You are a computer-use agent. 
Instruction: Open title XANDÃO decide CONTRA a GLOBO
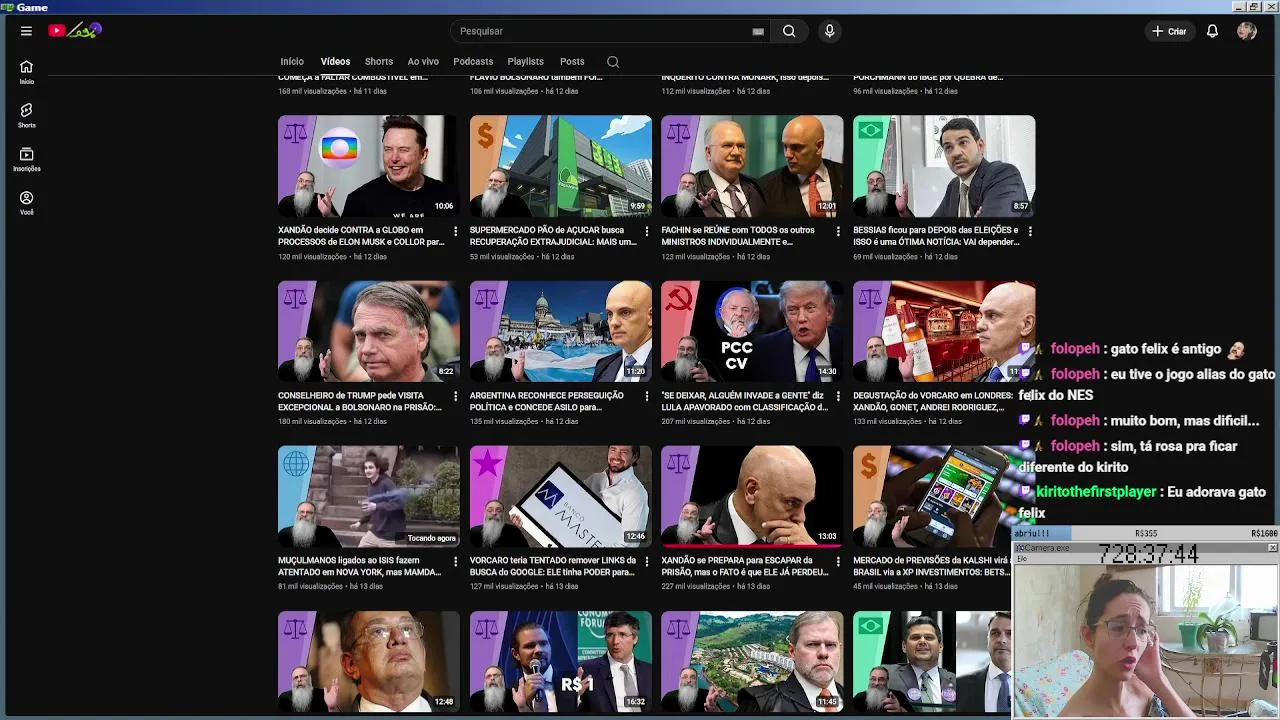361,236
